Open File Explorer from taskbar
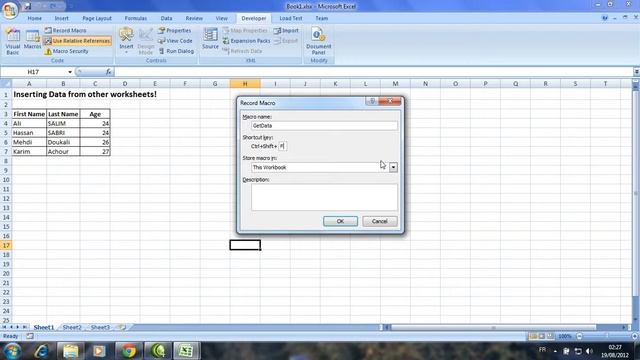 pos(70,351)
